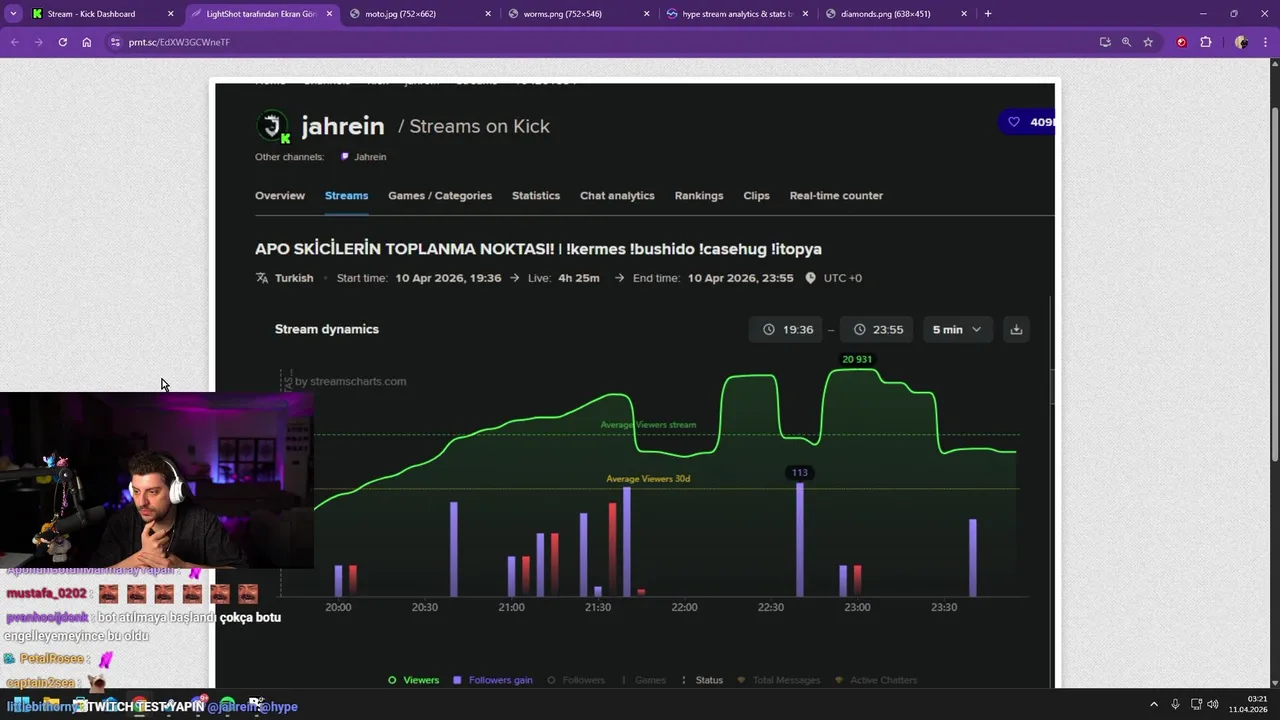This screenshot has height=720, width=1280.
Task: Open the red extension icon in toolbar
Action: (1182, 42)
